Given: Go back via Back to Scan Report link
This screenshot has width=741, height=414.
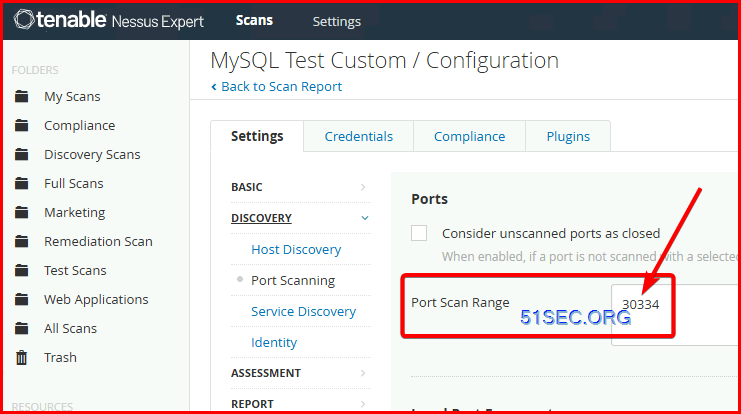Looking at the screenshot, I should 281,86.
